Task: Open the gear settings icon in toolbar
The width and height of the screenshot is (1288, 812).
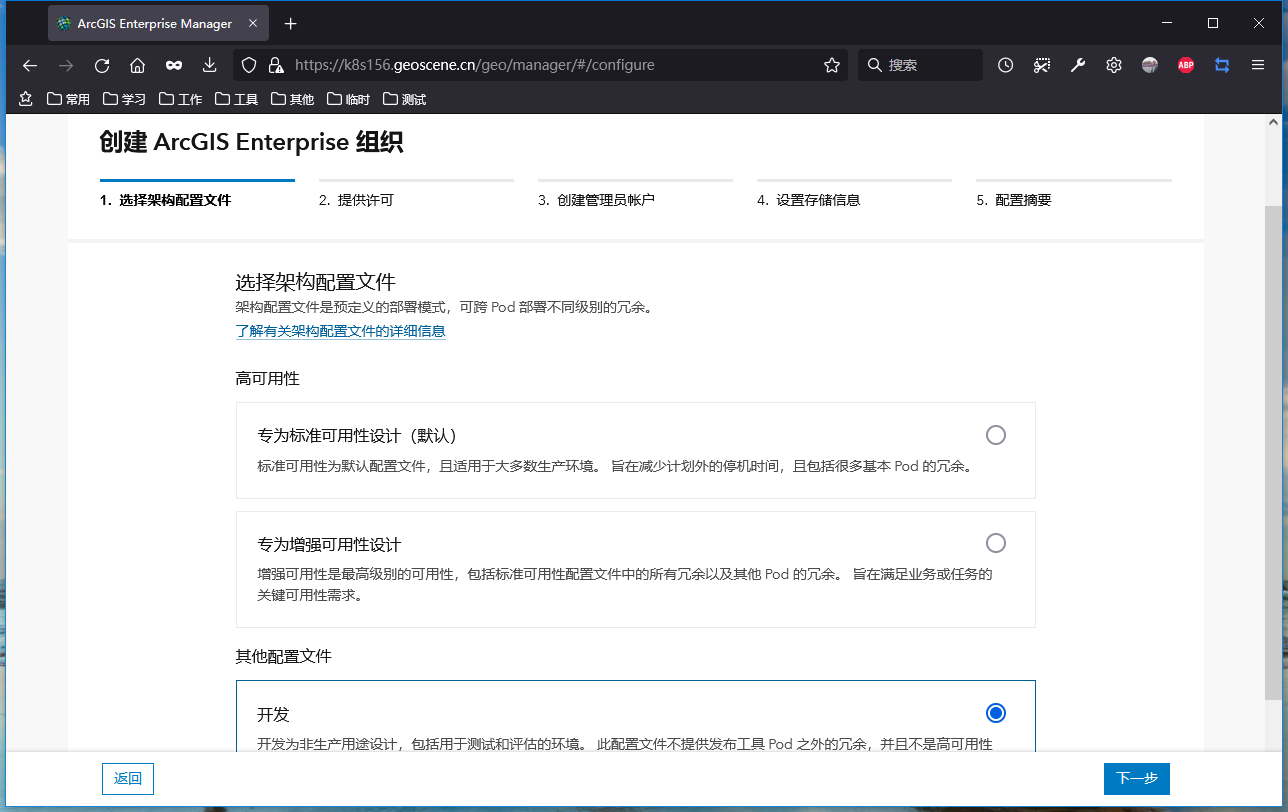Action: coord(1114,65)
